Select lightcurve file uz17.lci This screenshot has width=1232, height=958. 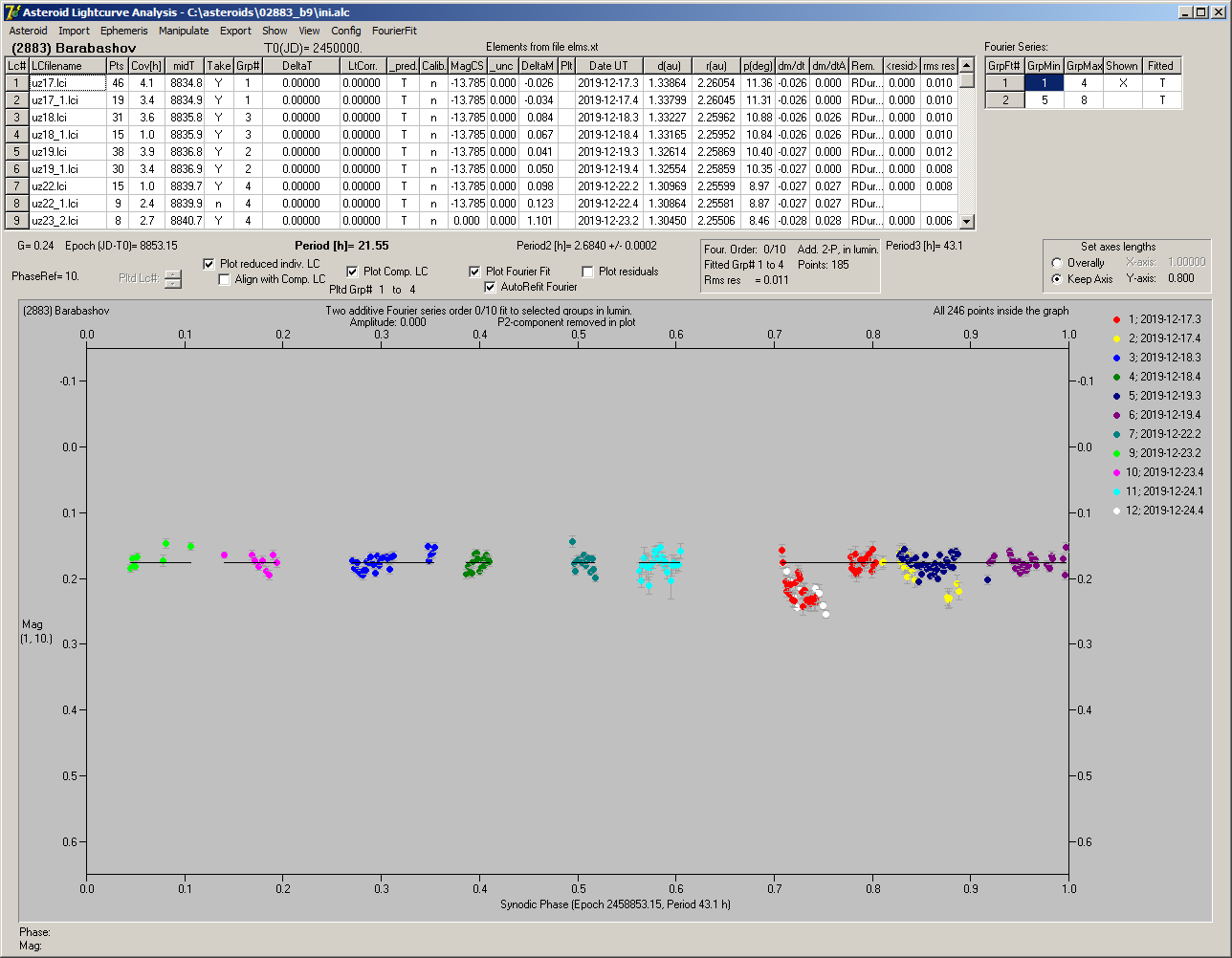coord(67,83)
